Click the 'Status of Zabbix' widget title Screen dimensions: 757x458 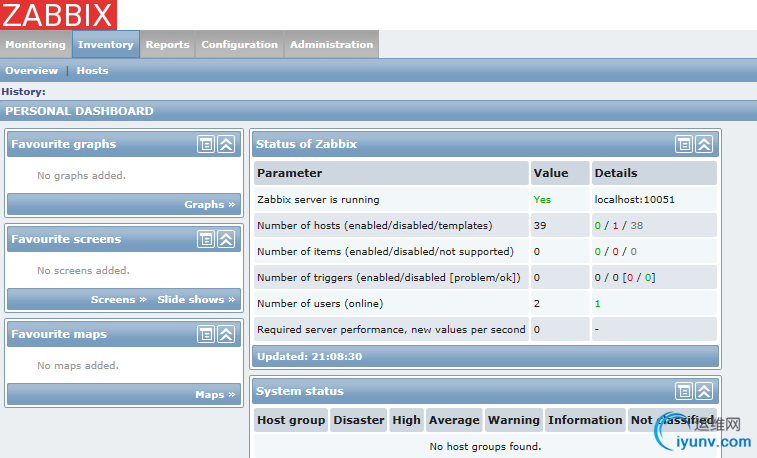point(306,144)
